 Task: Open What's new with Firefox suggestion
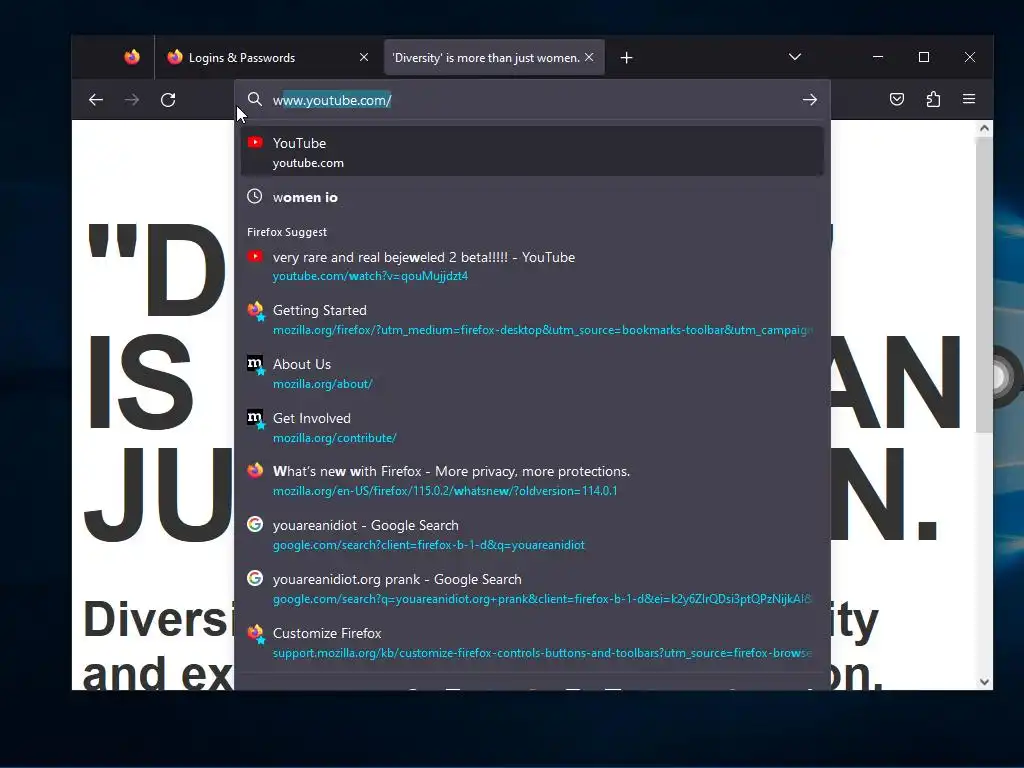click(532, 481)
